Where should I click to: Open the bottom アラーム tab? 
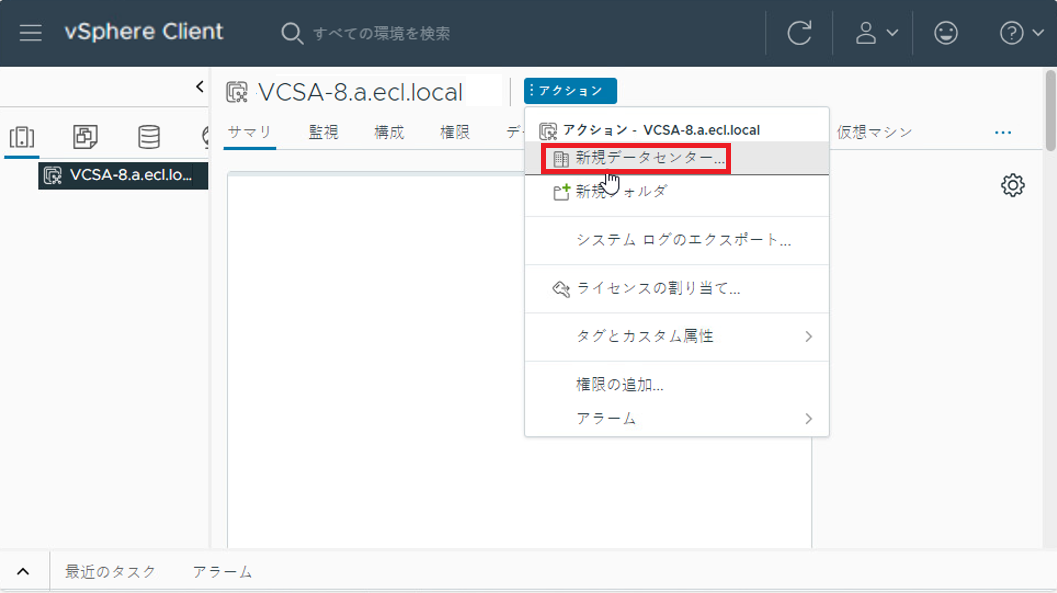pos(222,571)
